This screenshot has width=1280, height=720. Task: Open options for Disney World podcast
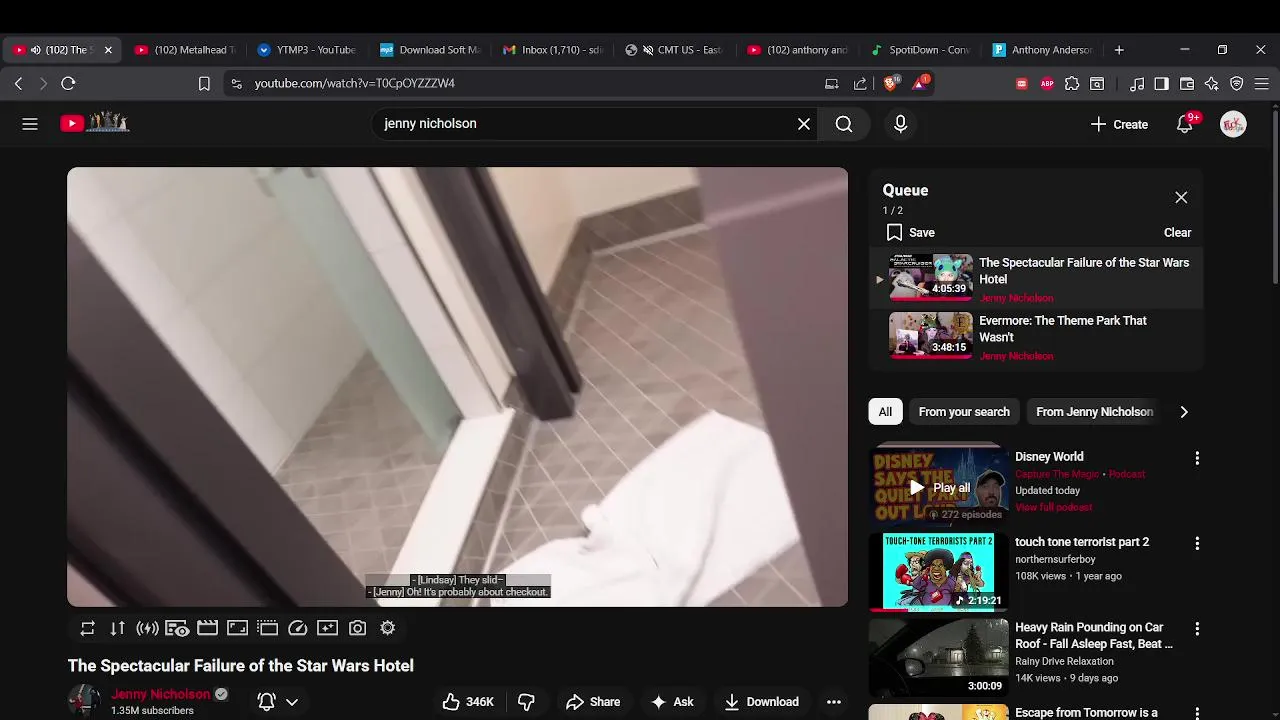1197,458
